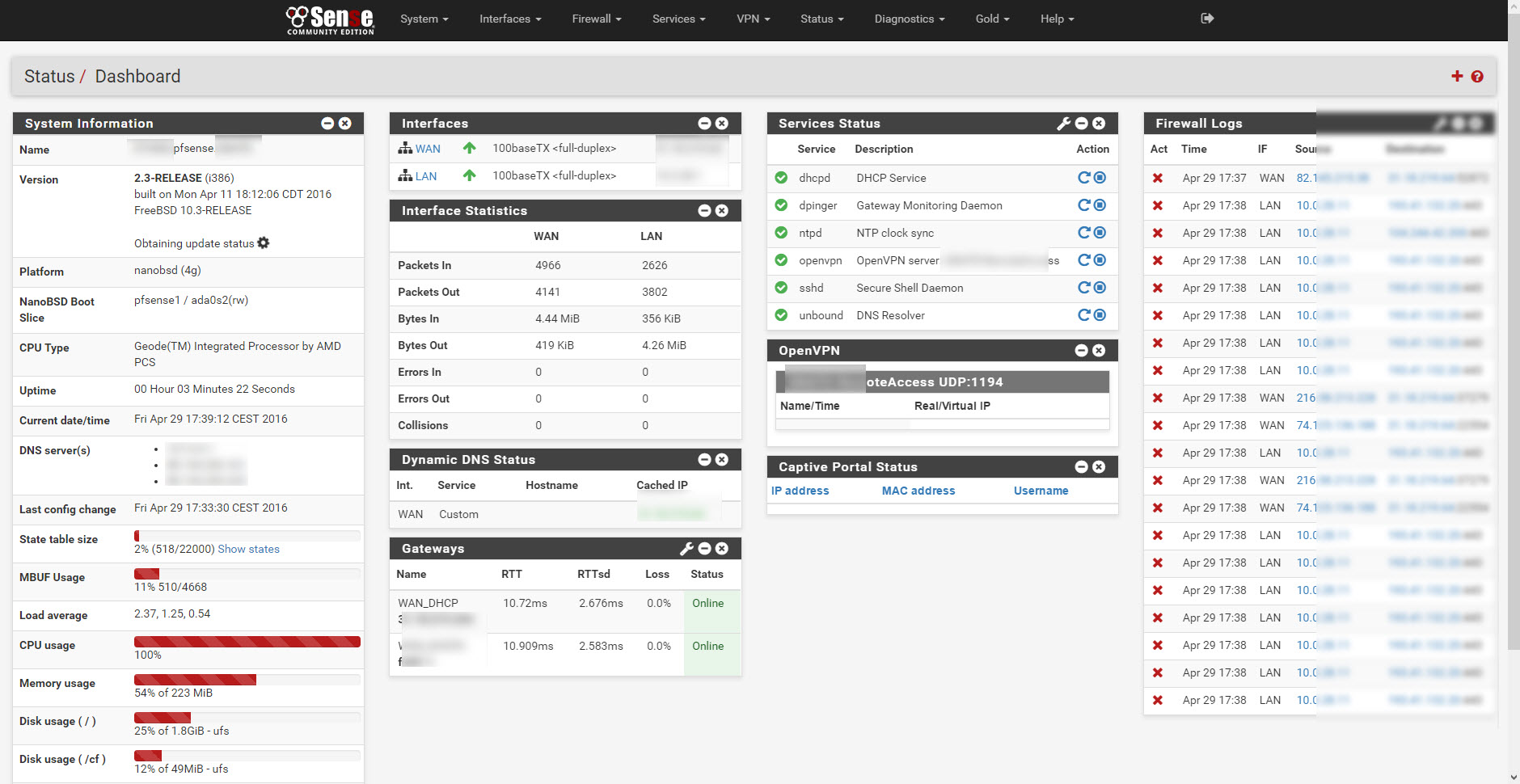Stop the ntpd NTP clock sync service
The image size is (1520, 784).
(1099, 233)
